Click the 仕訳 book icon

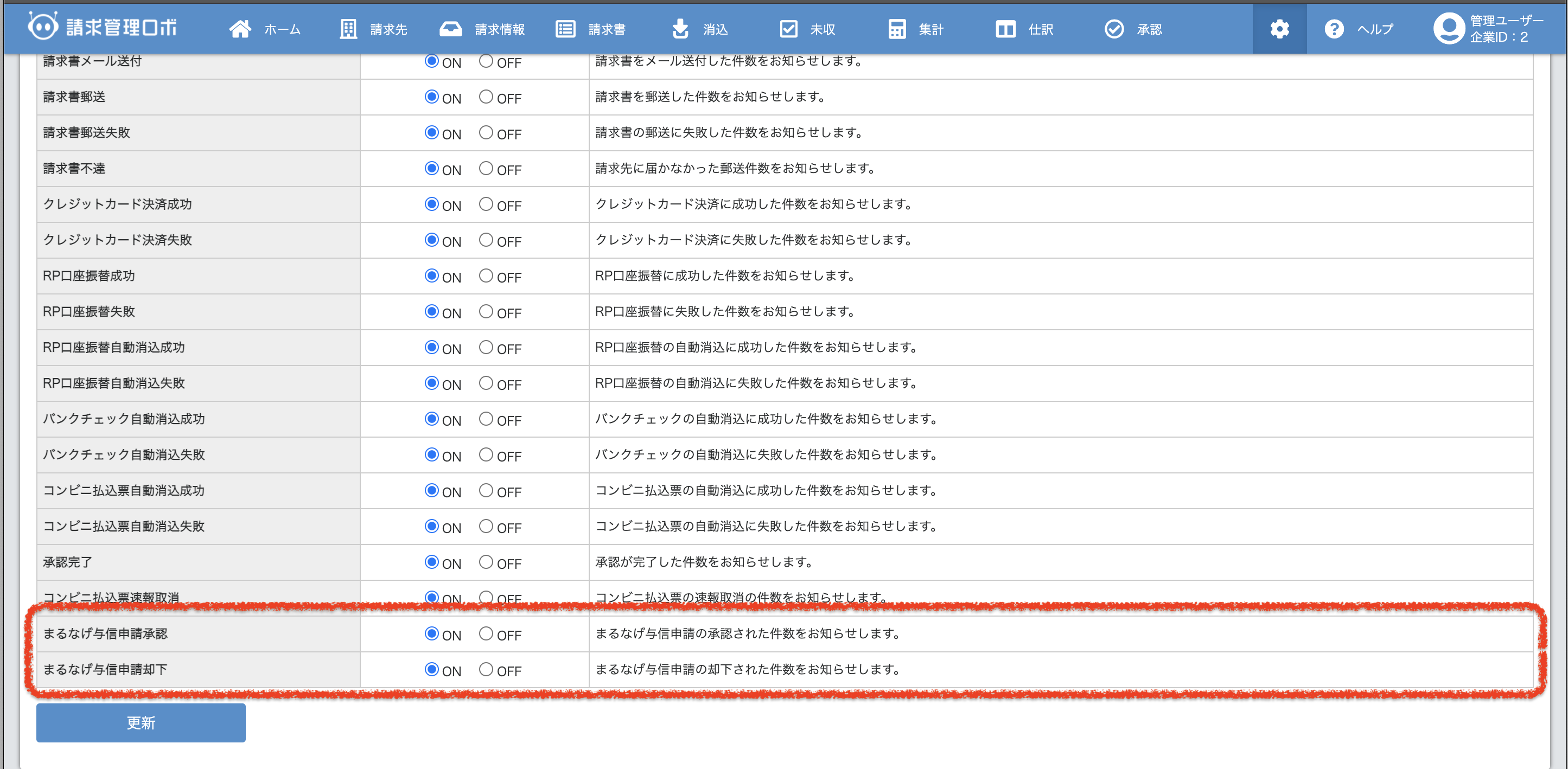pos(1005,29)
